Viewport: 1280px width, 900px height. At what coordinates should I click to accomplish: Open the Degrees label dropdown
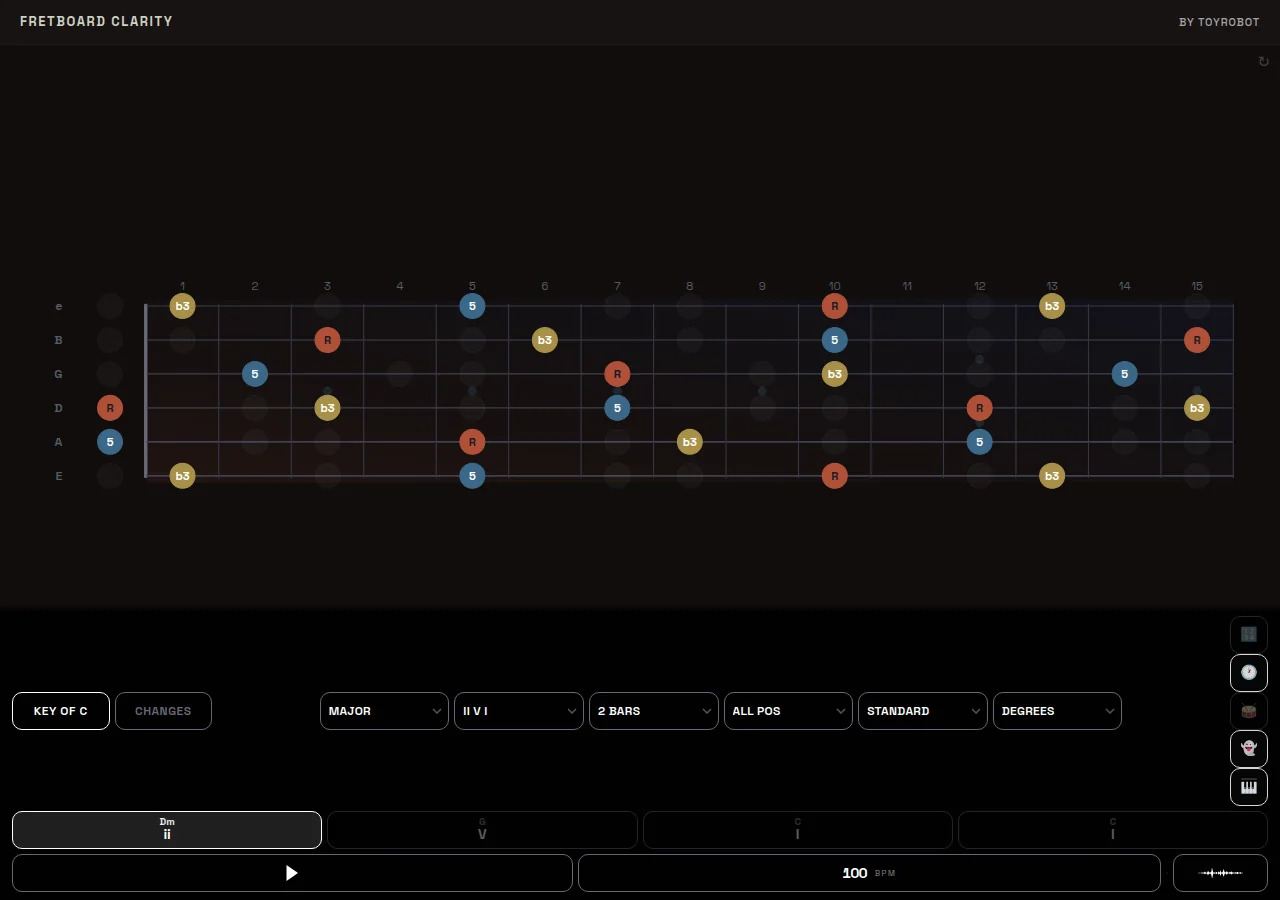(1056, 711)
